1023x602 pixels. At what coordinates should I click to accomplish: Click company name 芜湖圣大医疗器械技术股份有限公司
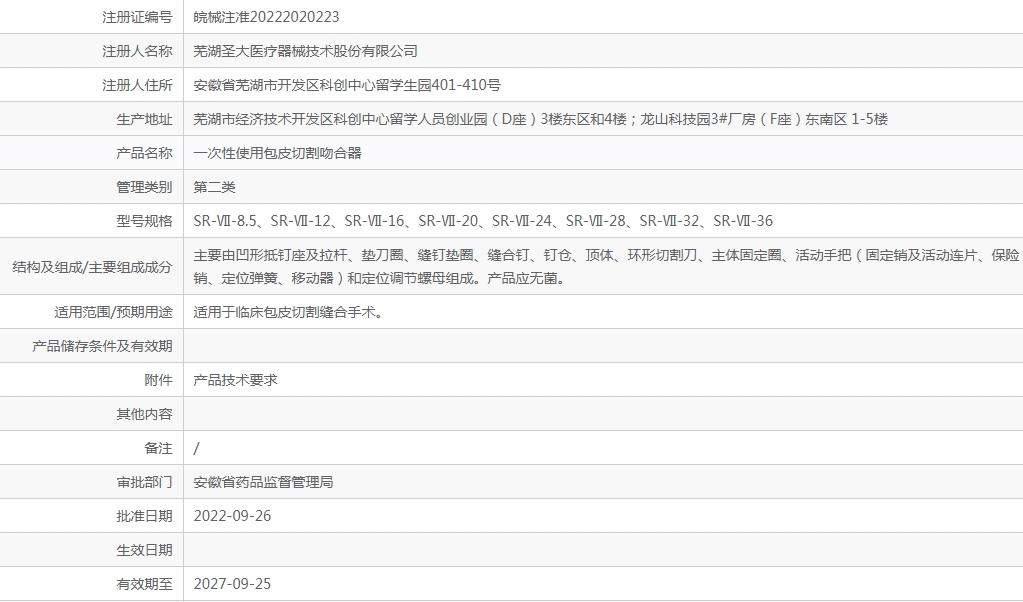[305, 51]
